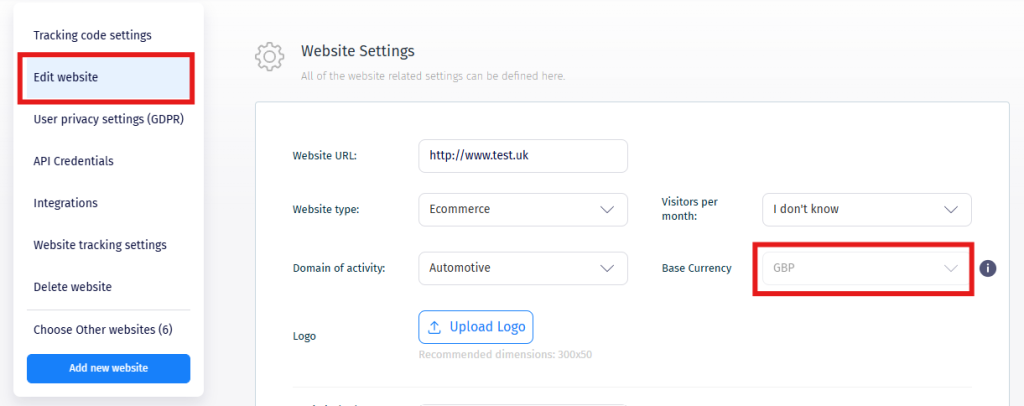This screenshot has height=406, width=1024.
Task: Click the Website Settings gear icon
Action: pyautogui.click(x=269, y=56)
